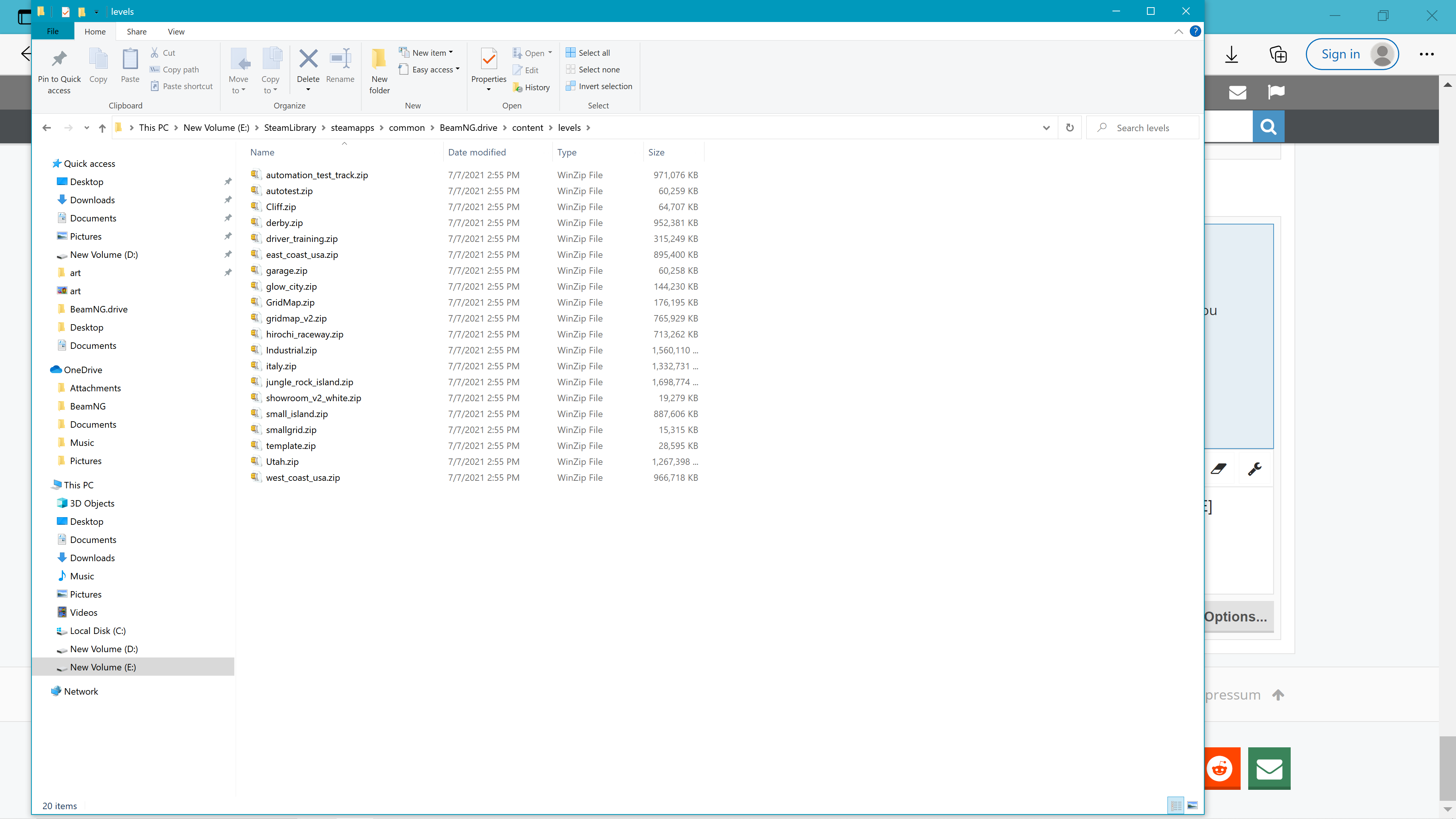The image size is (1456, 819).
Task: Click Pin to Quick access icon
Action: 59,58
